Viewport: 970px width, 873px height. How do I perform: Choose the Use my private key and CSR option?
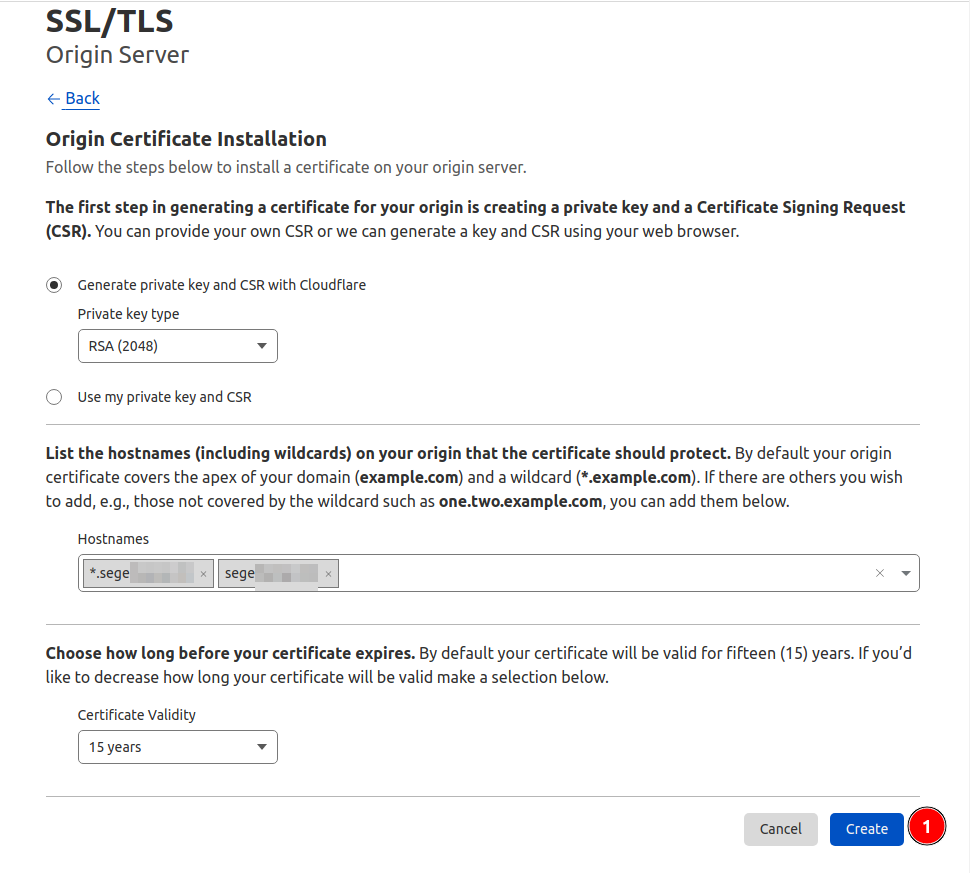(54, 397)
